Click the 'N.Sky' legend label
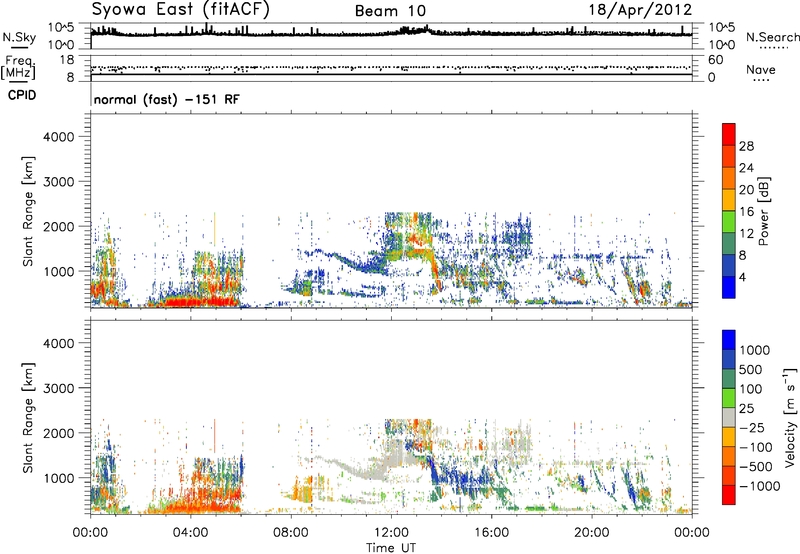This screenshot has width=800, height=554. point(19,37)
